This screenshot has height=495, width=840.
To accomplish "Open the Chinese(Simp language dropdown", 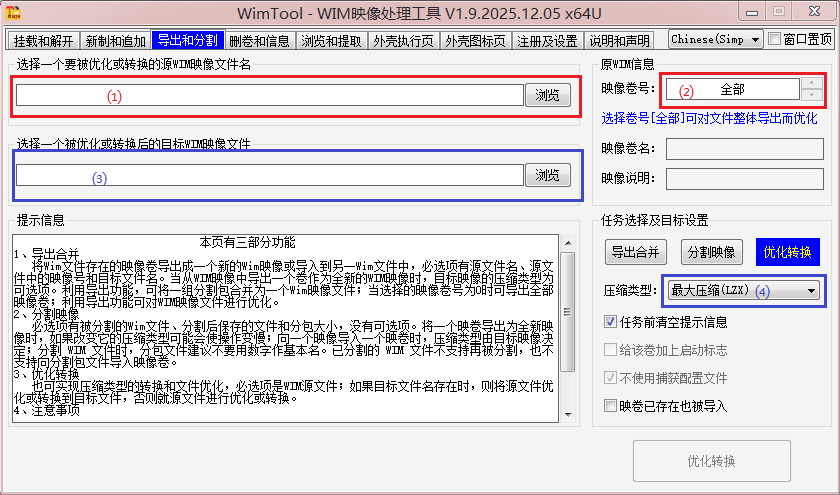I will pyautogui.click(x=715, y=40).
